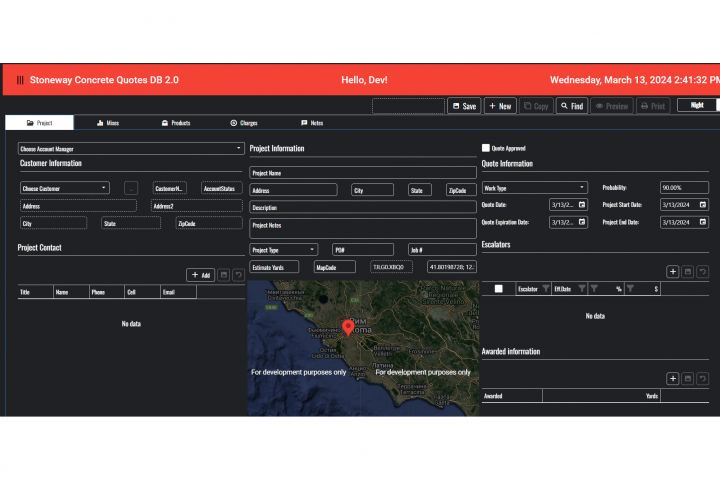Add an escalator with the plus icon

[673, 271]
